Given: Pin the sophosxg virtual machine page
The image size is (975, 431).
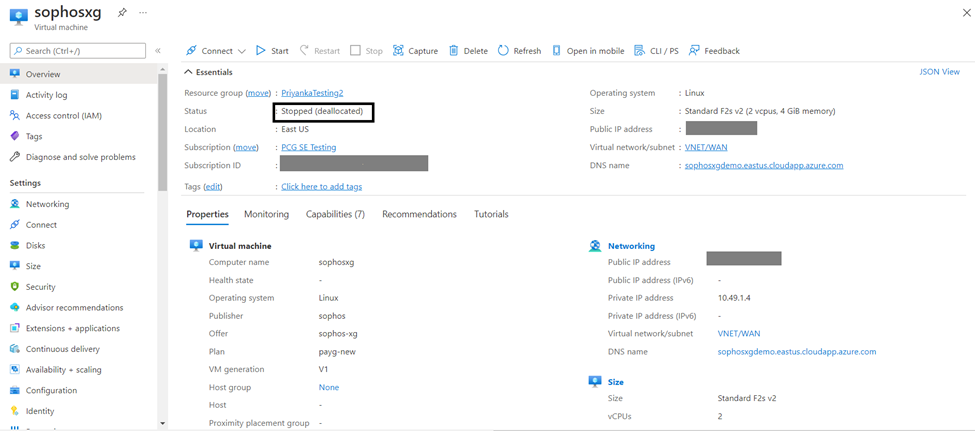Looking at the screenshot, I should tap(122, 13).
